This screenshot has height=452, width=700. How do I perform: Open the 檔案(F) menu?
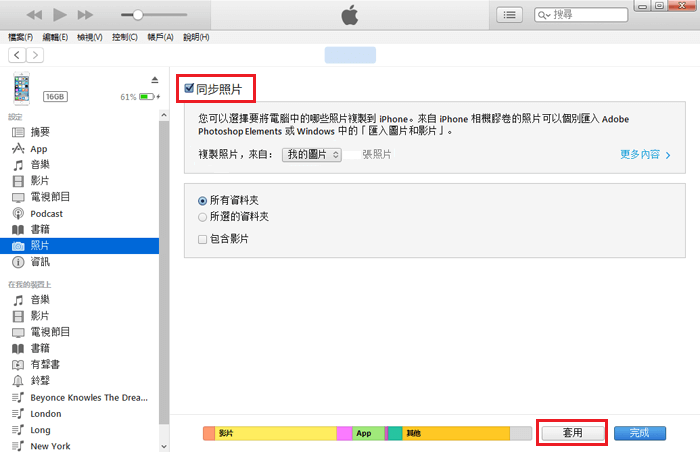tap(21, 37)
